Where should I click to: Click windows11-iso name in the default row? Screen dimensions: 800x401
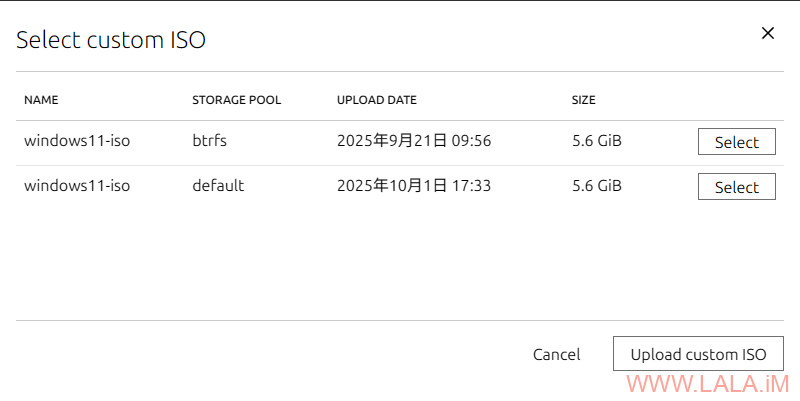coord(77,186)
